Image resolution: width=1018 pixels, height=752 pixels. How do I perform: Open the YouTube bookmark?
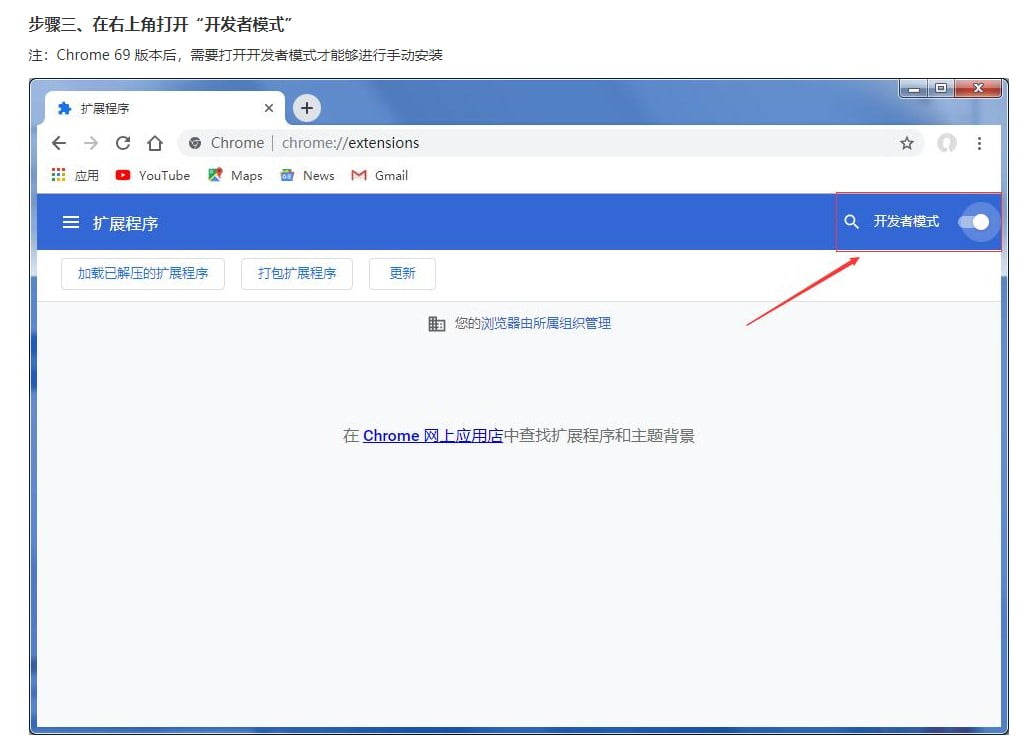153,175
